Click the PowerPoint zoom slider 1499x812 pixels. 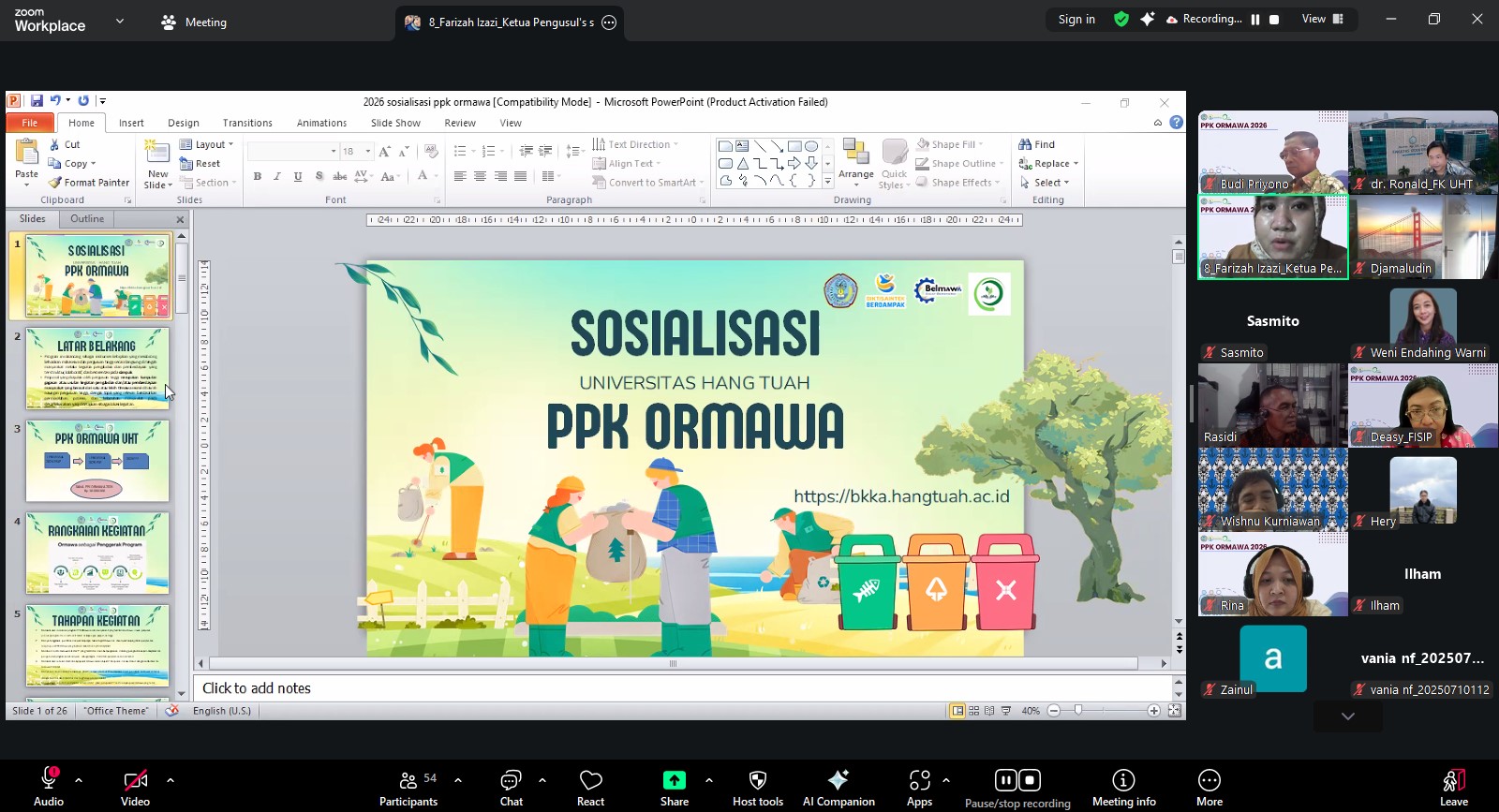click(x=1078, y=711)
